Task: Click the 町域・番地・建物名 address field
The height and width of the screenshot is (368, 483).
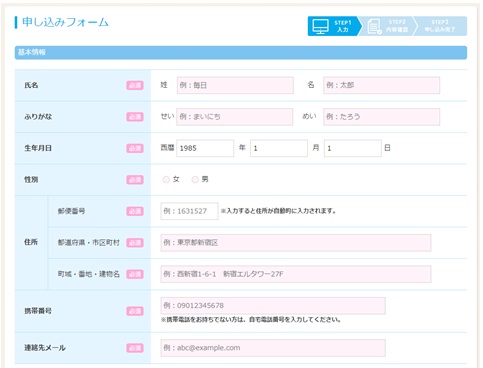Action: coord(296,274)
